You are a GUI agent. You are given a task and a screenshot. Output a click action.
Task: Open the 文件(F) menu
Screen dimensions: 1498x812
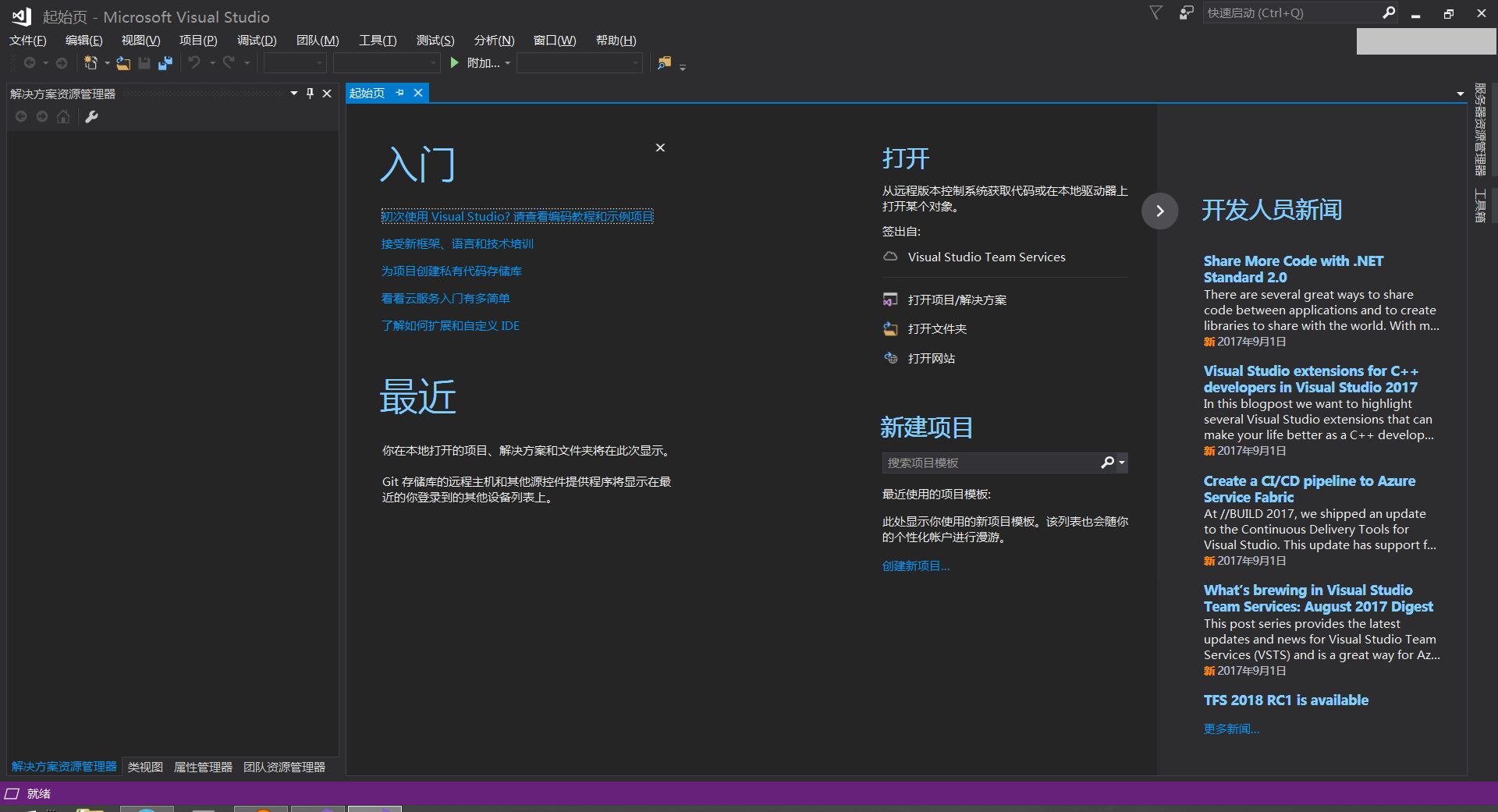28,41
